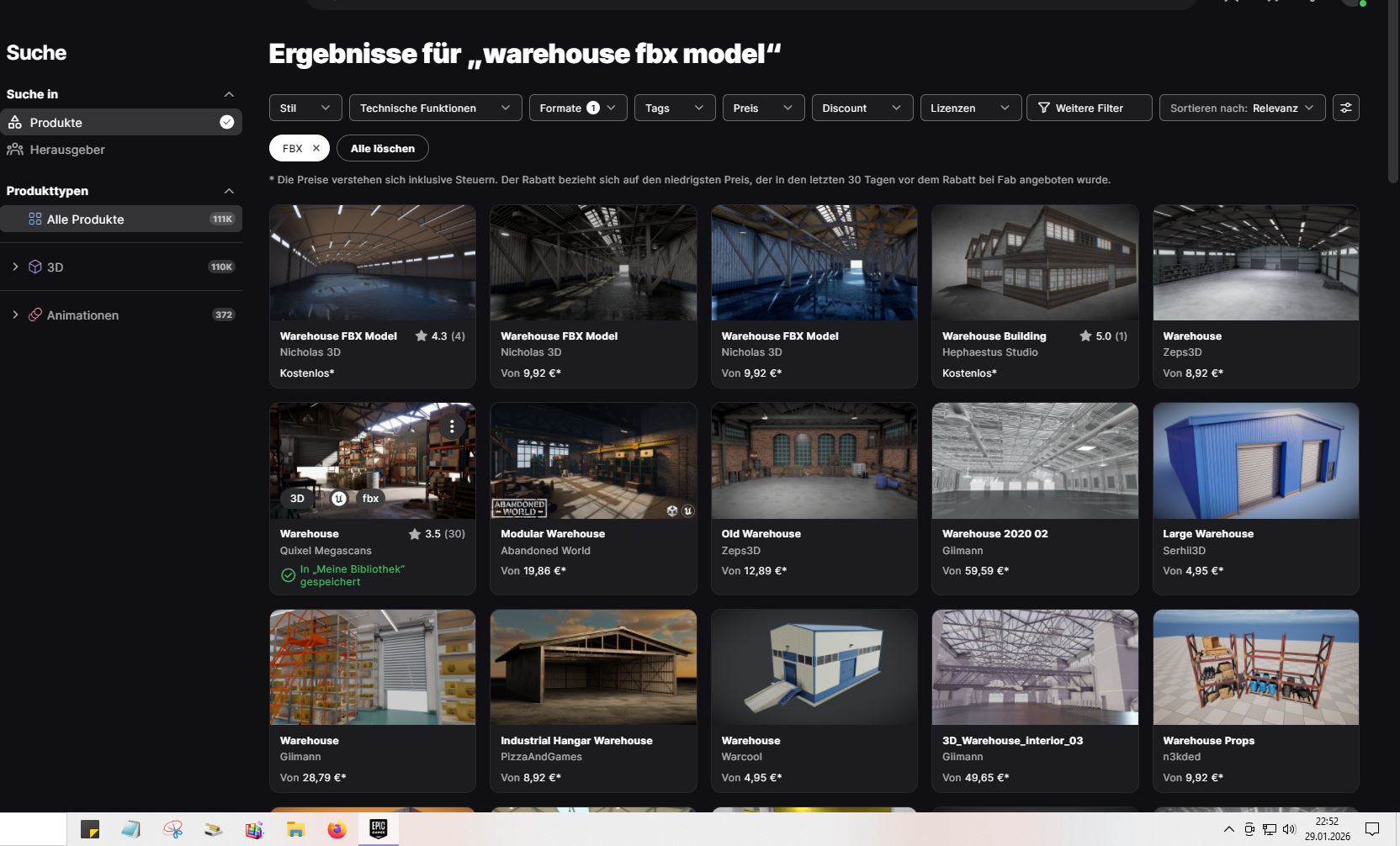
Task: Open the Warehouse Props product title
Action: (1208, 741)
